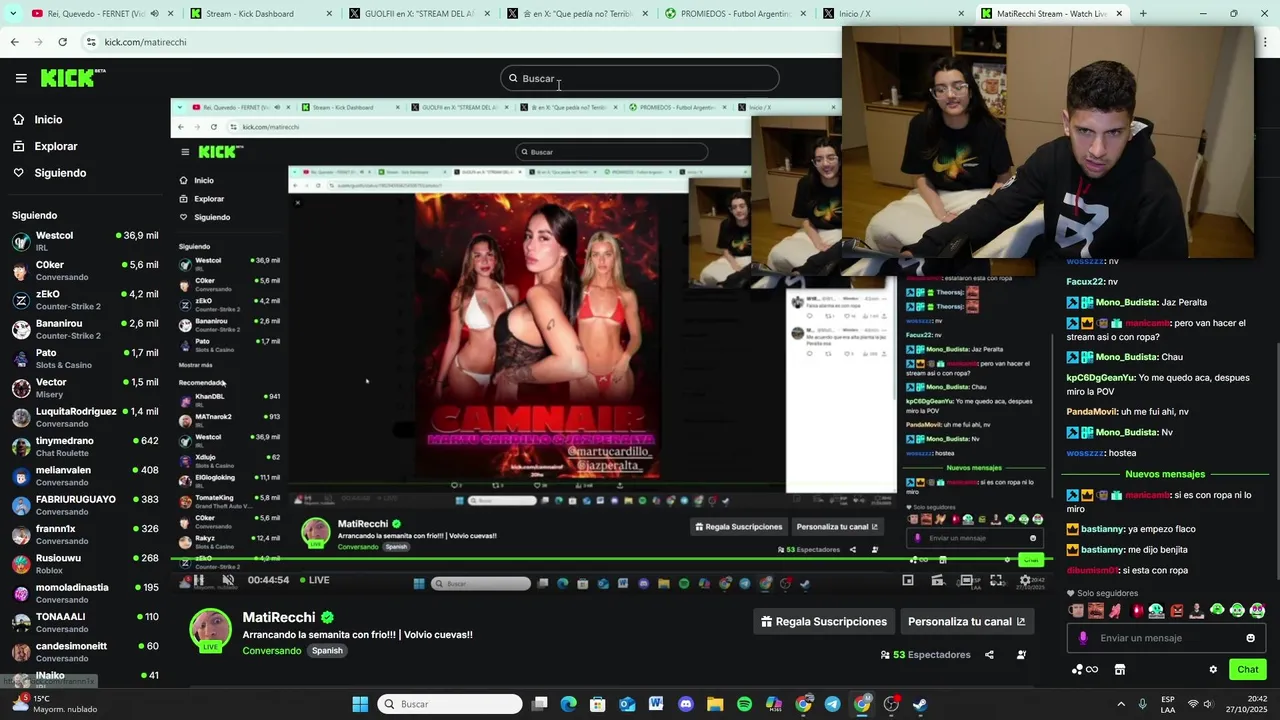Image resolution: width=1280 pixels, height=720 pixels.
Task: Open Microsoft Edge from the taskbar
Action: click(x=568, y=704)
